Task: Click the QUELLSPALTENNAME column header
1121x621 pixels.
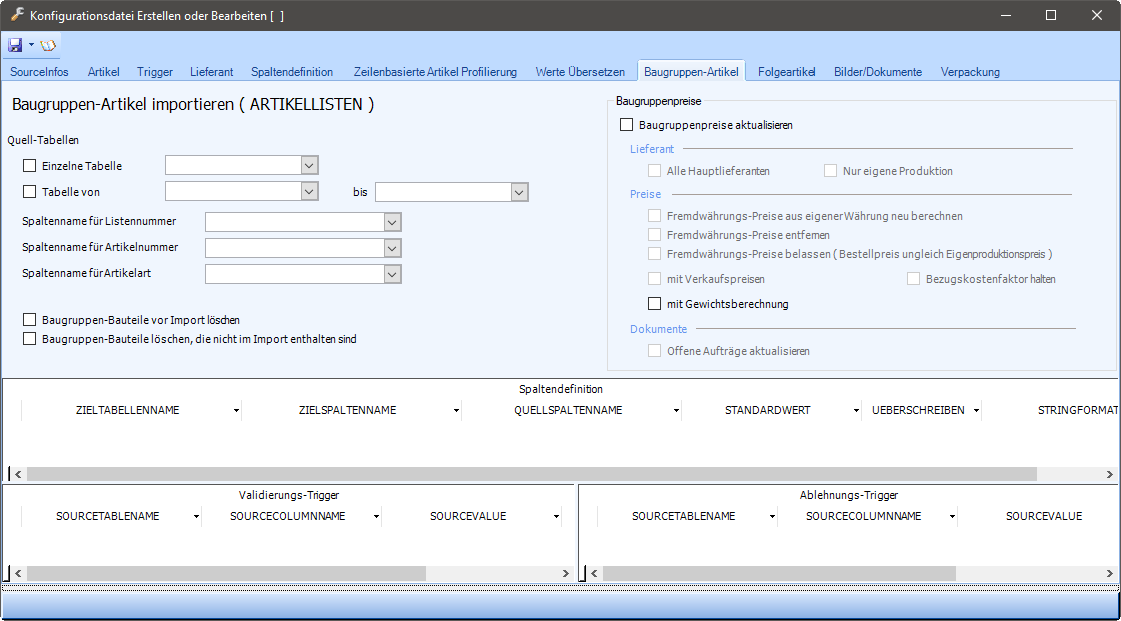Action: pos(568,411)
